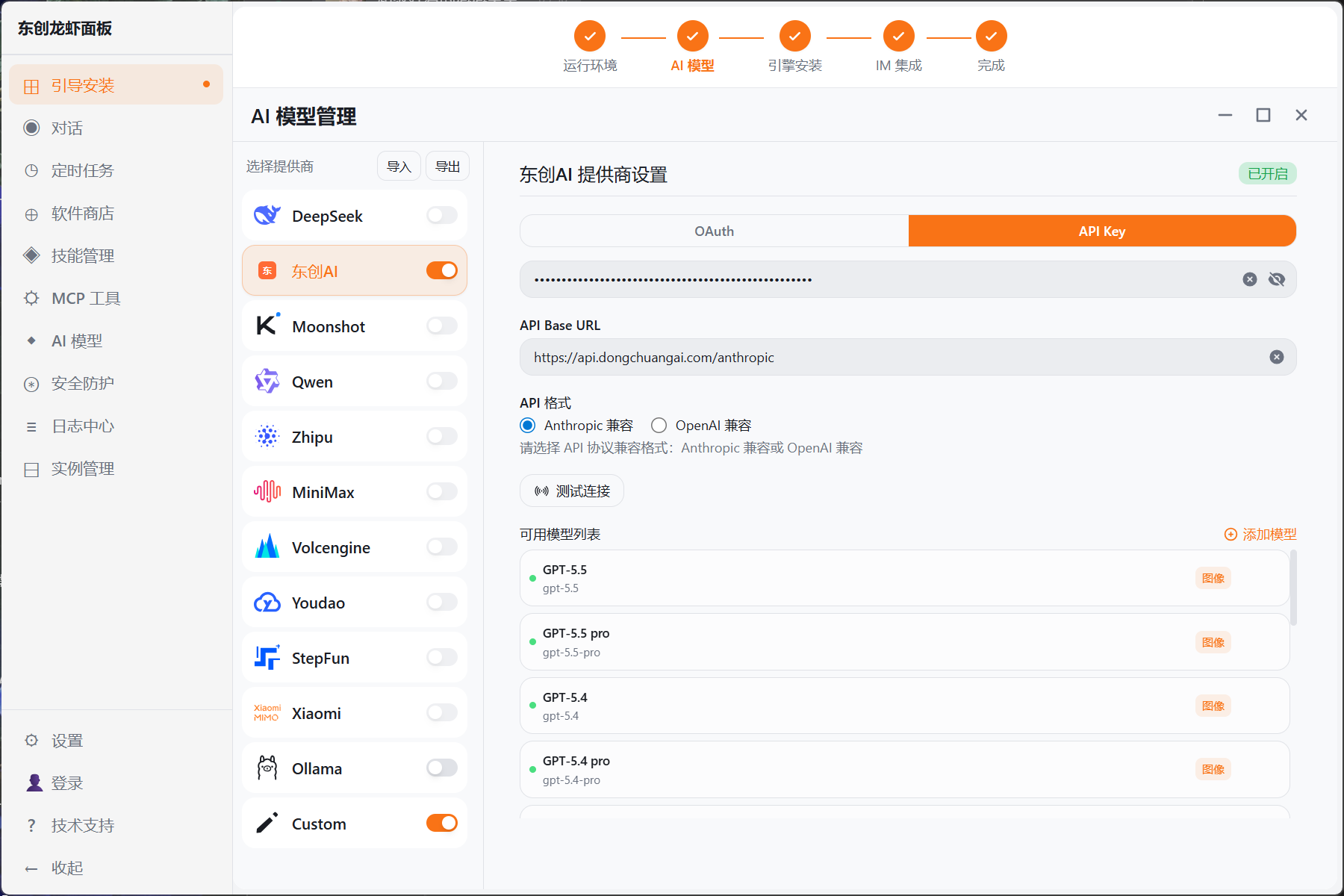Switch to the OAuth tab
This screenshot has width=1344, height=896.
coord(715,231)
